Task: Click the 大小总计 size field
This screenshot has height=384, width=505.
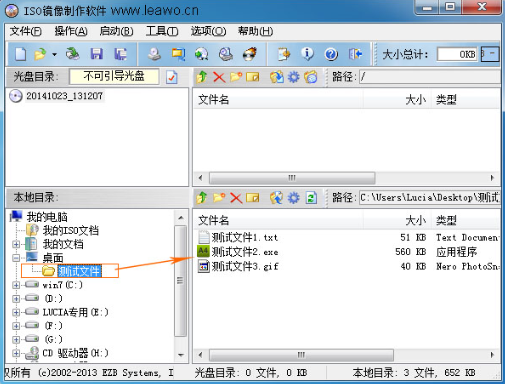Action: pos(458,54)
